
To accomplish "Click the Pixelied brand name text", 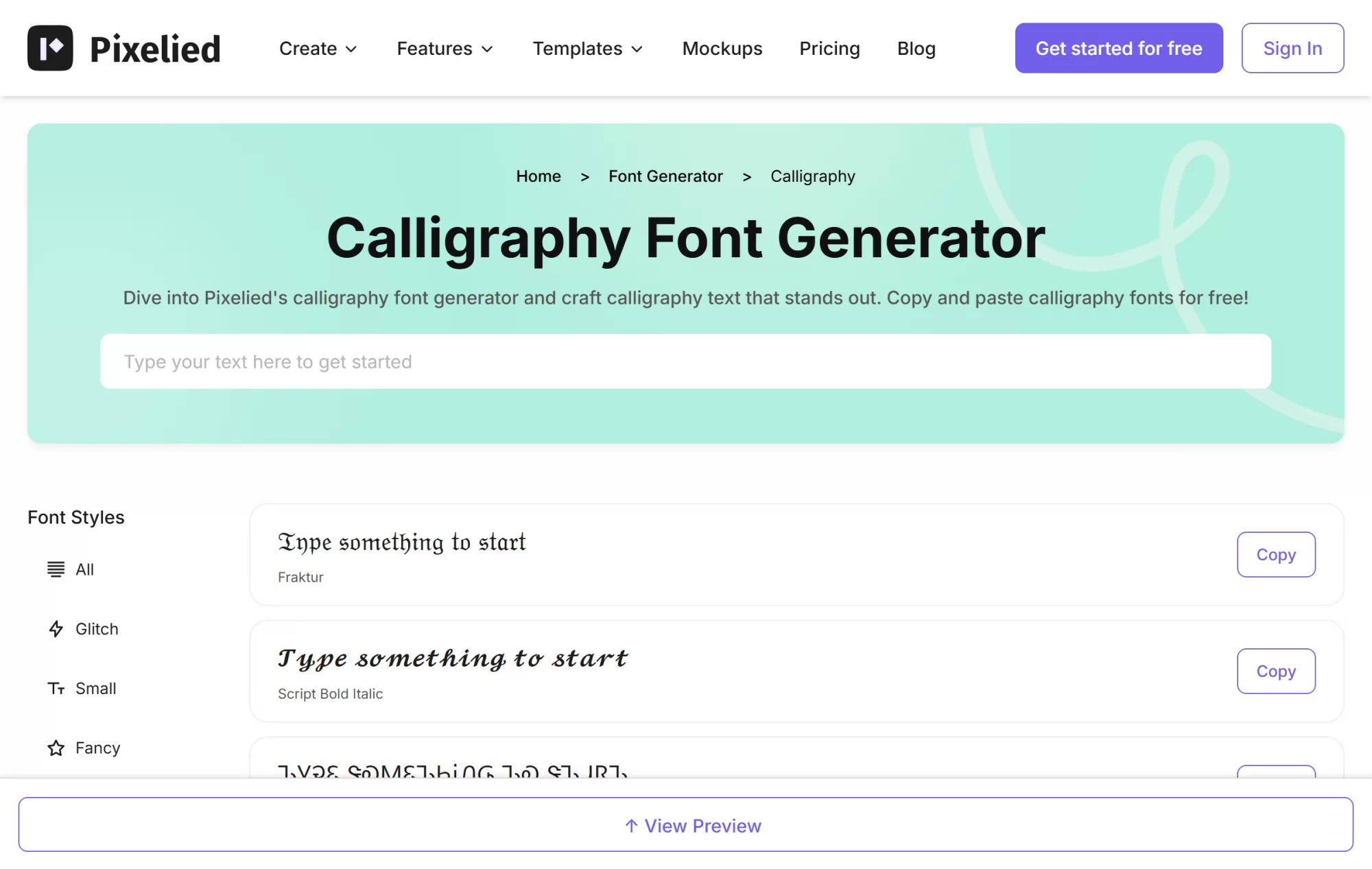I will pyautogui.click(x=155, y=49).
